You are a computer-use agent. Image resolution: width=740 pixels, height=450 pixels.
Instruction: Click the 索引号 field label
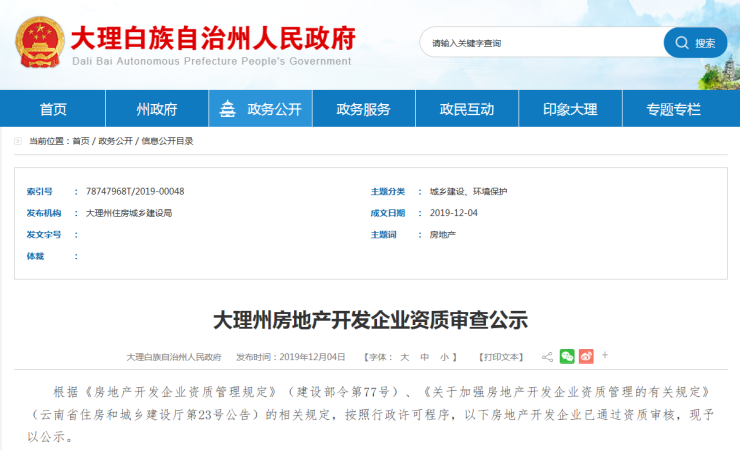click(40, 192)
